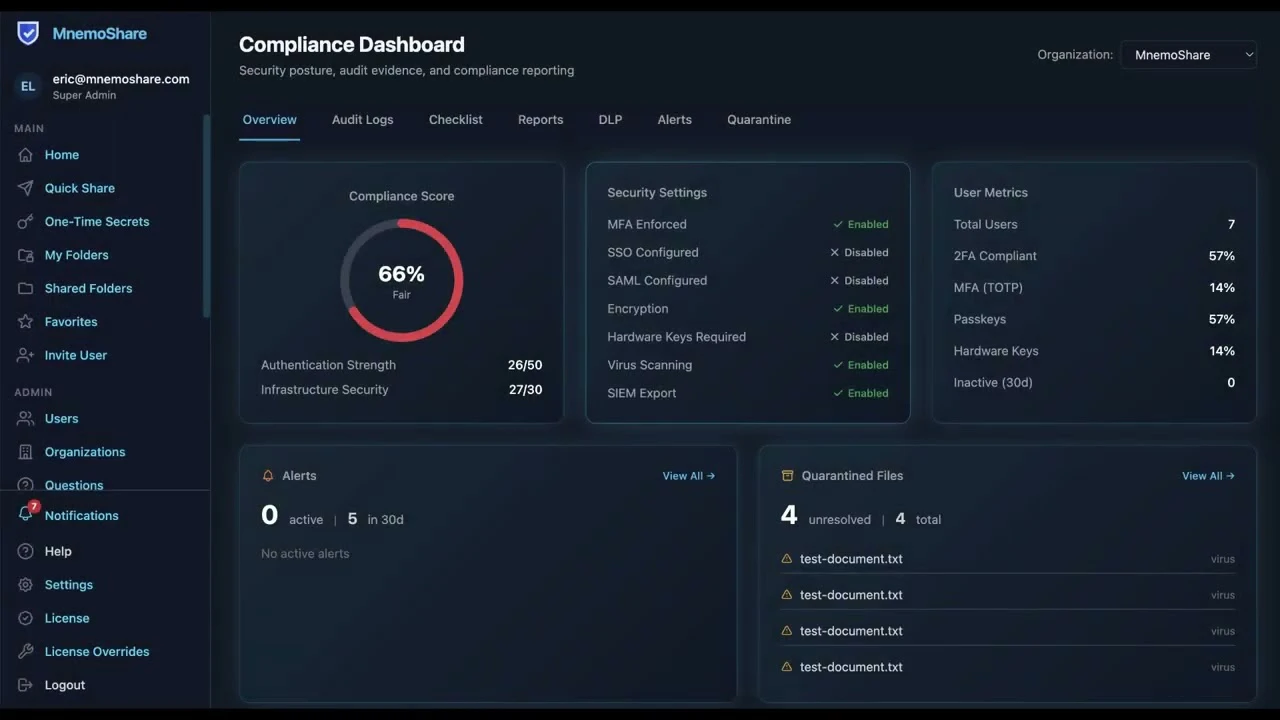The height and width of the screenshot is (720, 1280).
Task: Click View All in Quarantined Files card
Action: pyautogui.click(x=1208, y=476)
